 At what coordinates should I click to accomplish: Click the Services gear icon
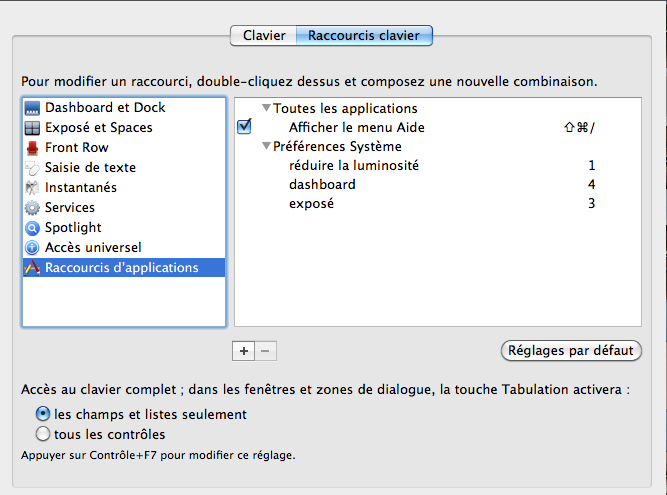pyautogui.click(x=32, y=208)
